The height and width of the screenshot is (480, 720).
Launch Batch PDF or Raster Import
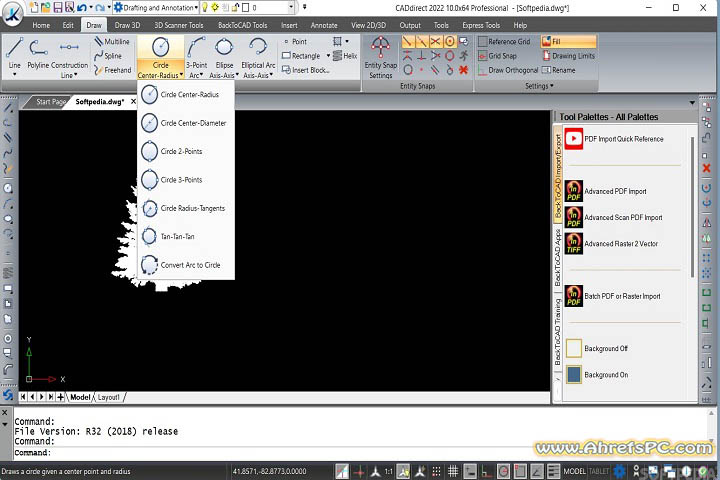pos(613,296)
